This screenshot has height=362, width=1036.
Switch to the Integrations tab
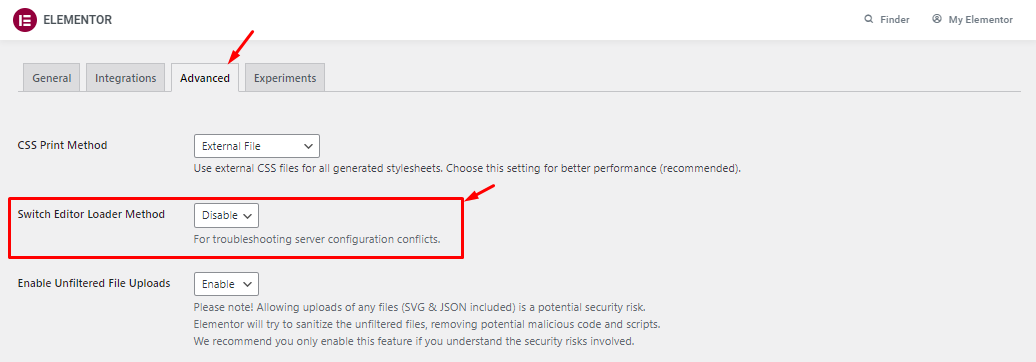[x=126, y=77]
